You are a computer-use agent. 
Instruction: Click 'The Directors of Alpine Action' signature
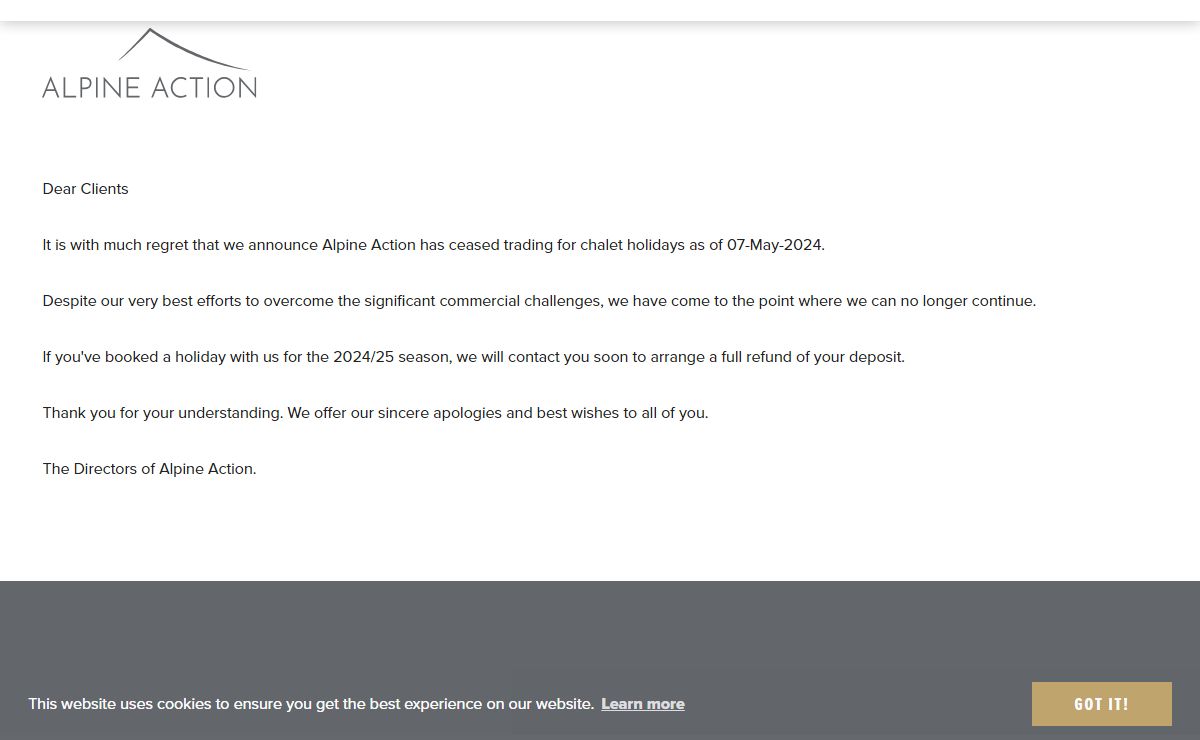pyautogui.click(x=149, y=469)
